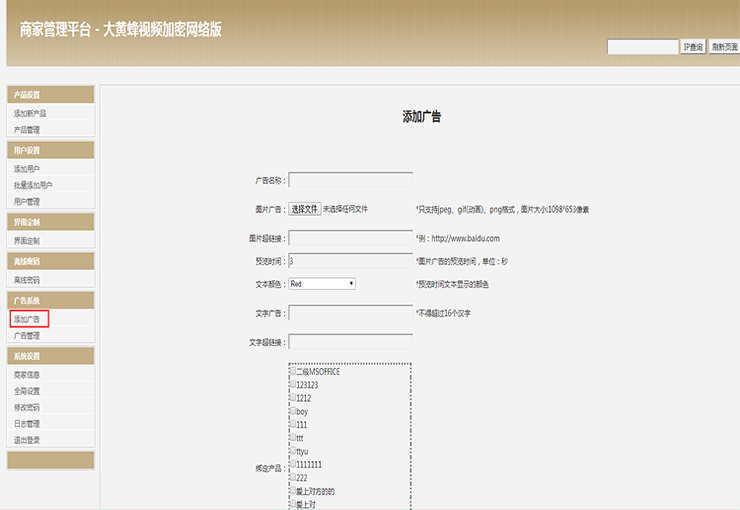Click the 选择文件 file chooser button

pos(305,209)
